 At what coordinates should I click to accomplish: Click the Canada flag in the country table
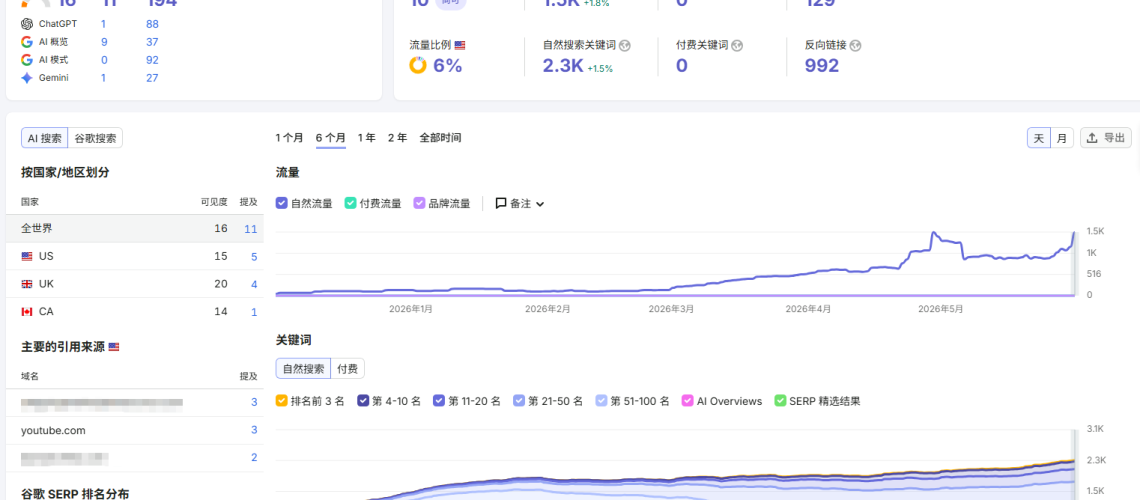point(27,312)
